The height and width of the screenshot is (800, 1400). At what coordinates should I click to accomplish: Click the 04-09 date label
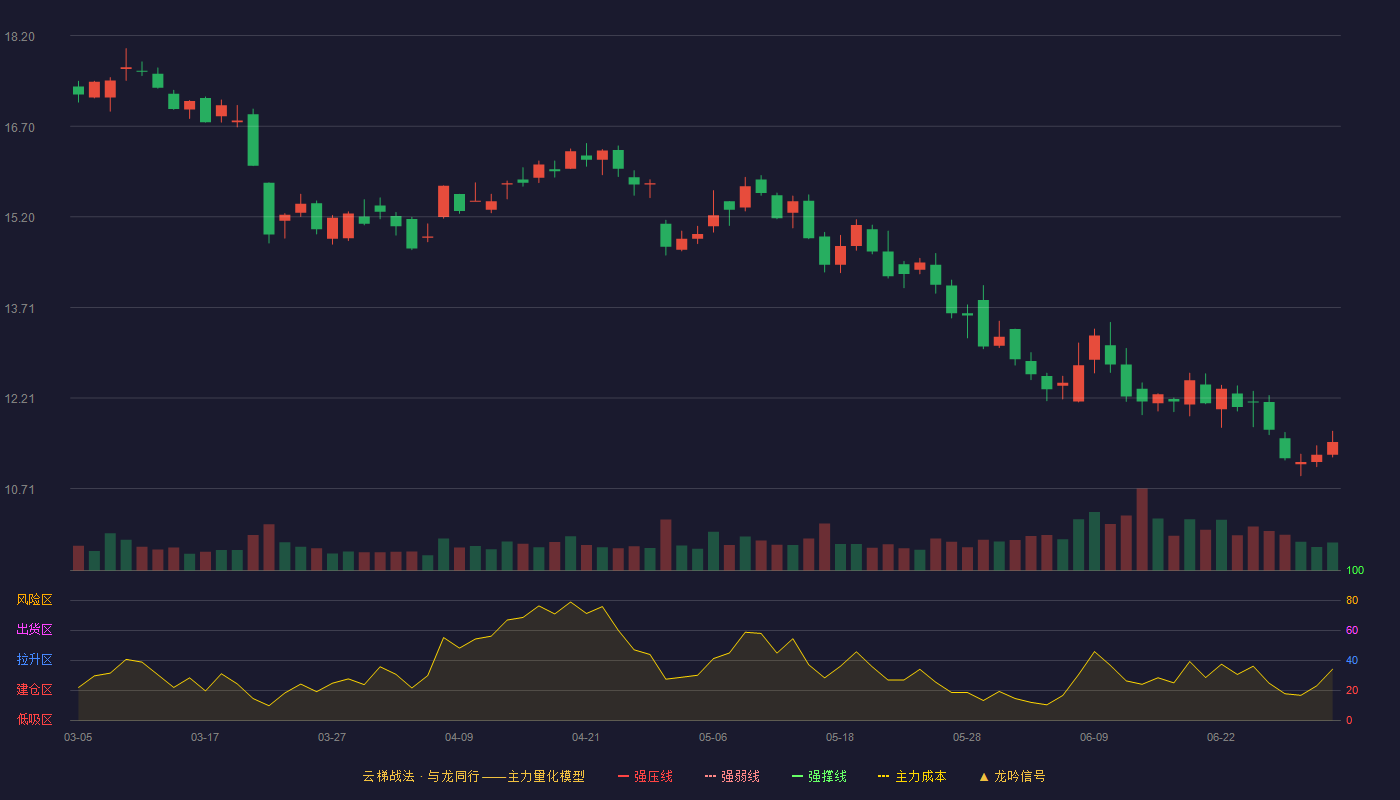459,737
